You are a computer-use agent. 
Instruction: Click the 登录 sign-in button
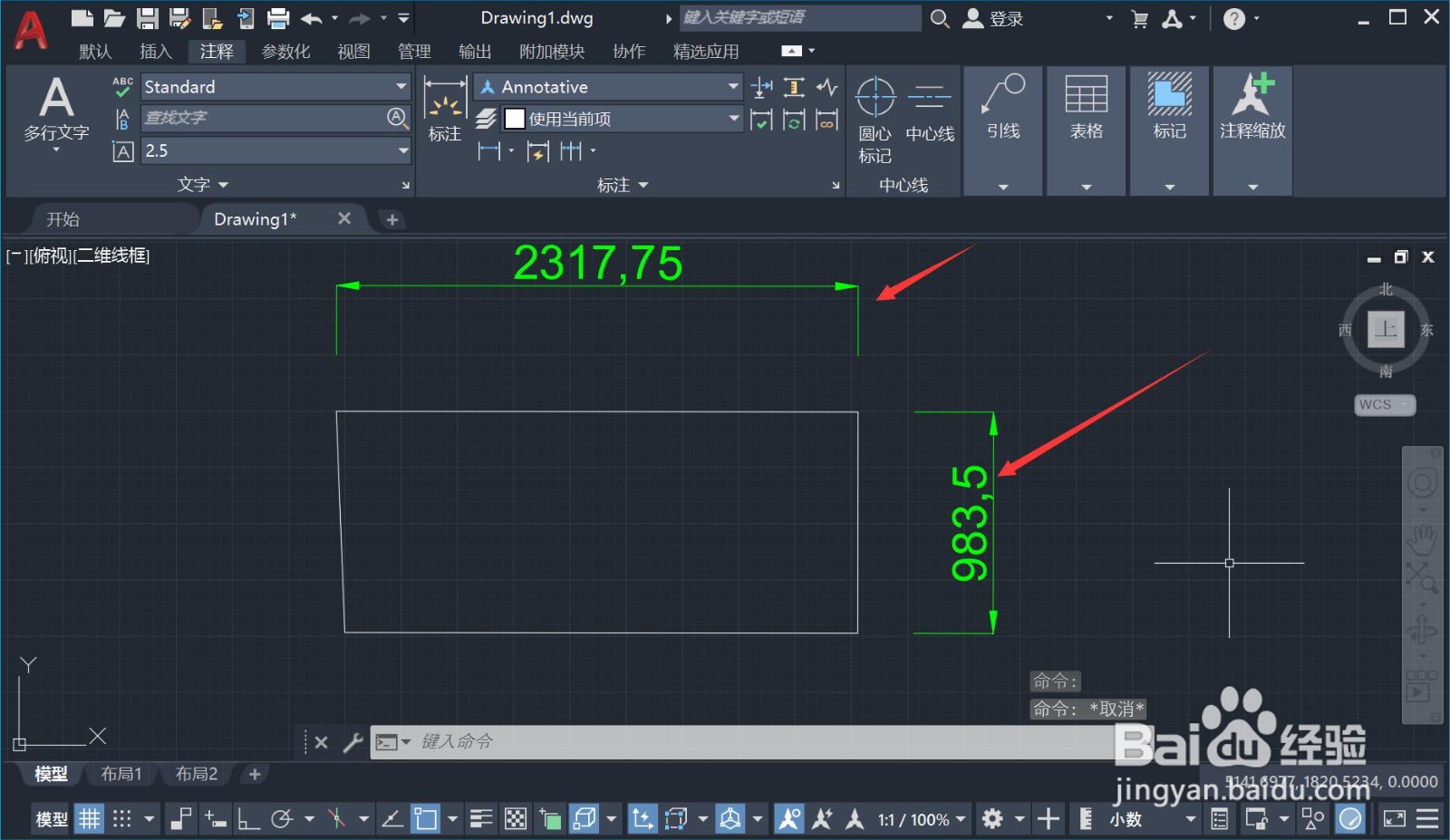pos(994,19)
